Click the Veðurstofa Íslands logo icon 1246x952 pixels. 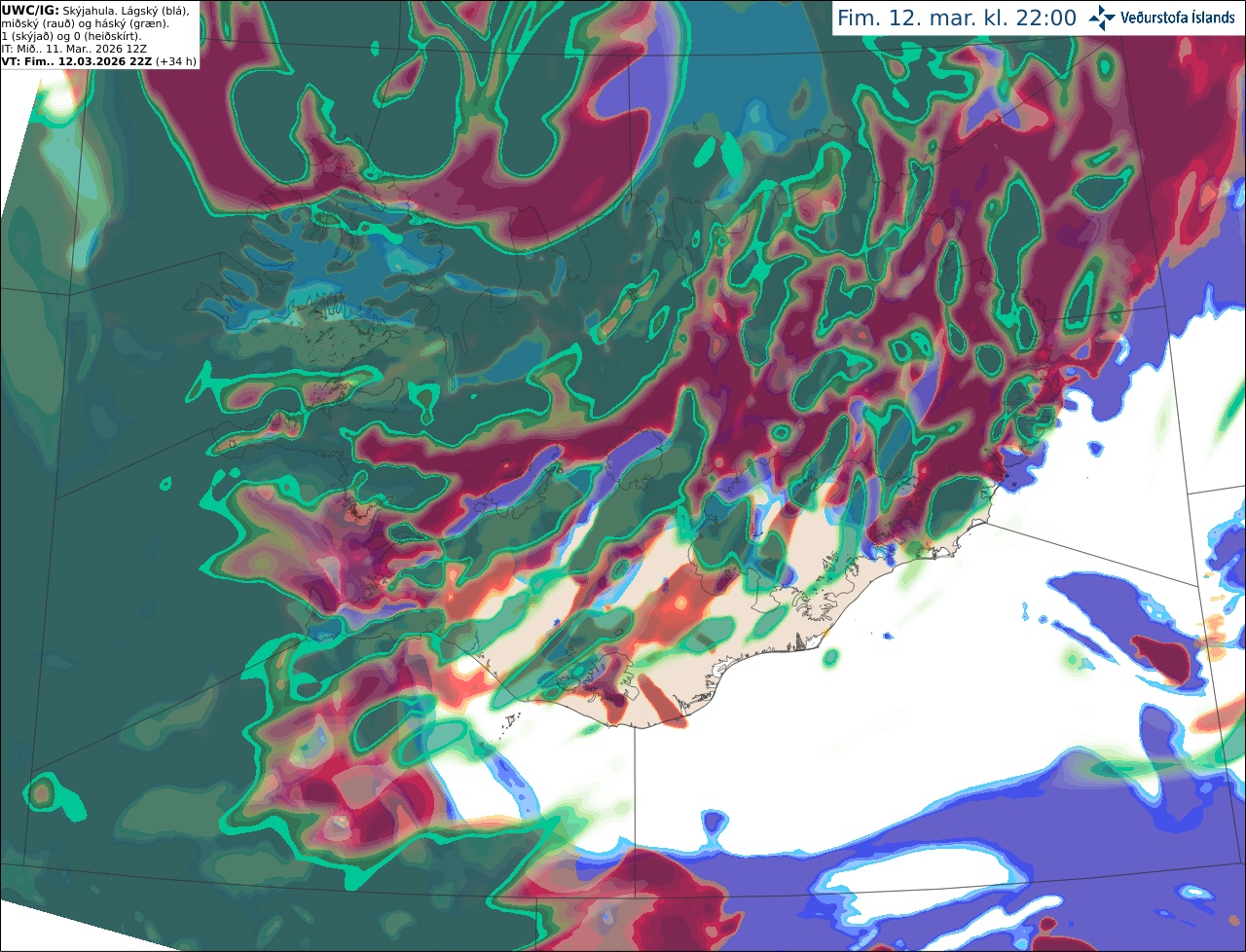pyautogui.click(x=1102, y=18)
